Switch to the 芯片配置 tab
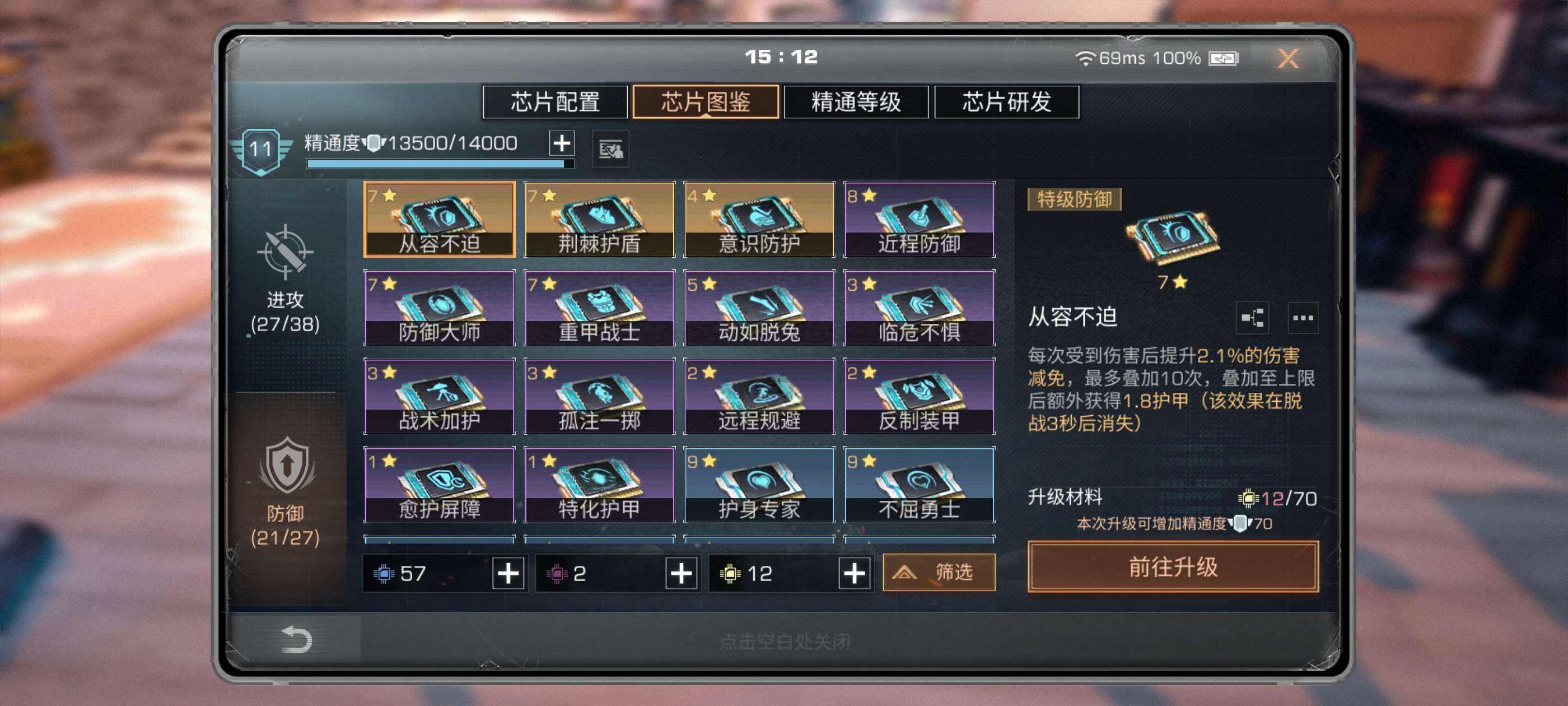The image size is (1568, 706). coord(554,102)
